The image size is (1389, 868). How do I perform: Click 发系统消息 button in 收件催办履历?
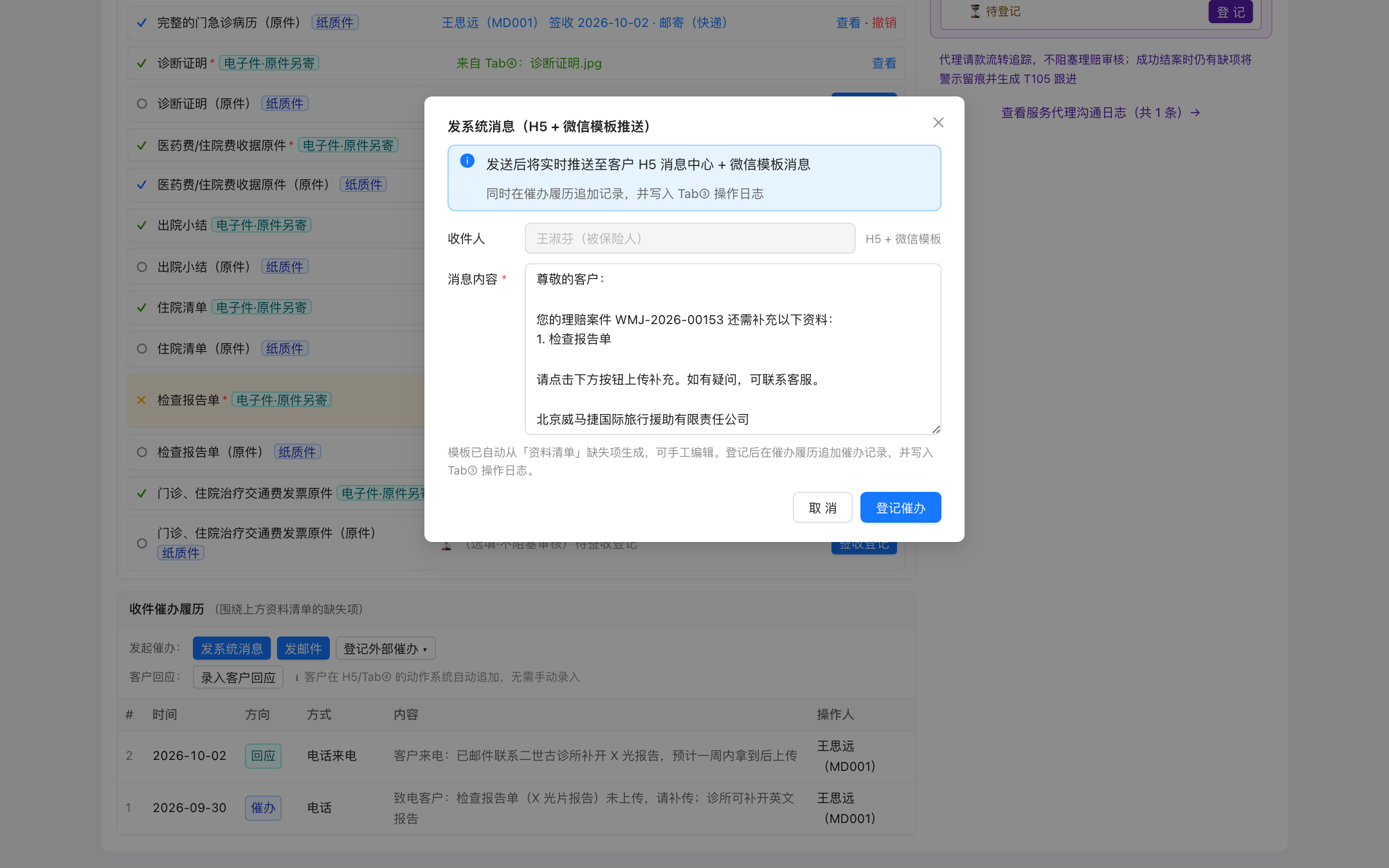click(232, 649)
